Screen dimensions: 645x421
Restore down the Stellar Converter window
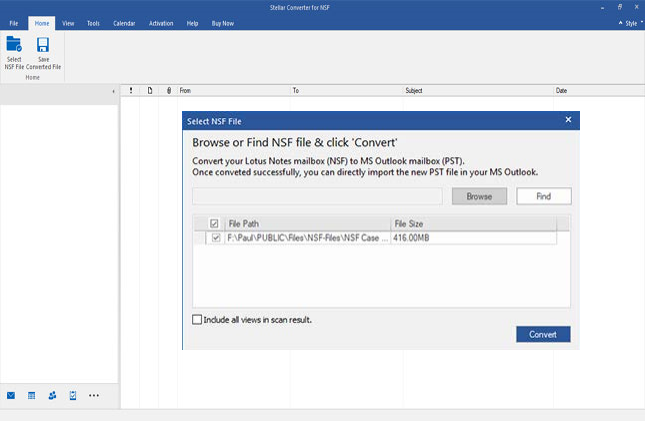pyautogui.click(x=619, y=7)
